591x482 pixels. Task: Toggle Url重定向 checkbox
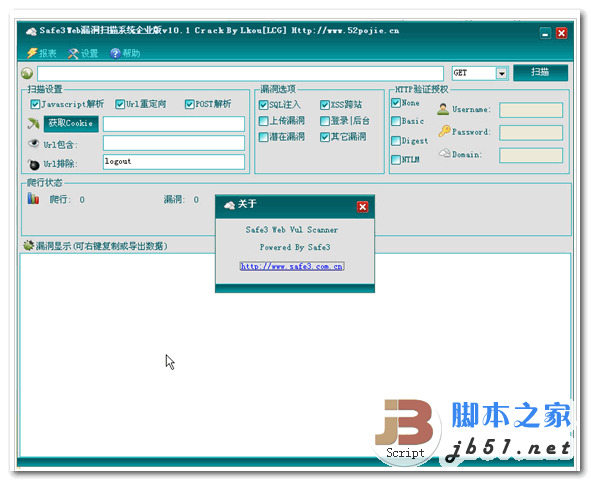(120, 104)
